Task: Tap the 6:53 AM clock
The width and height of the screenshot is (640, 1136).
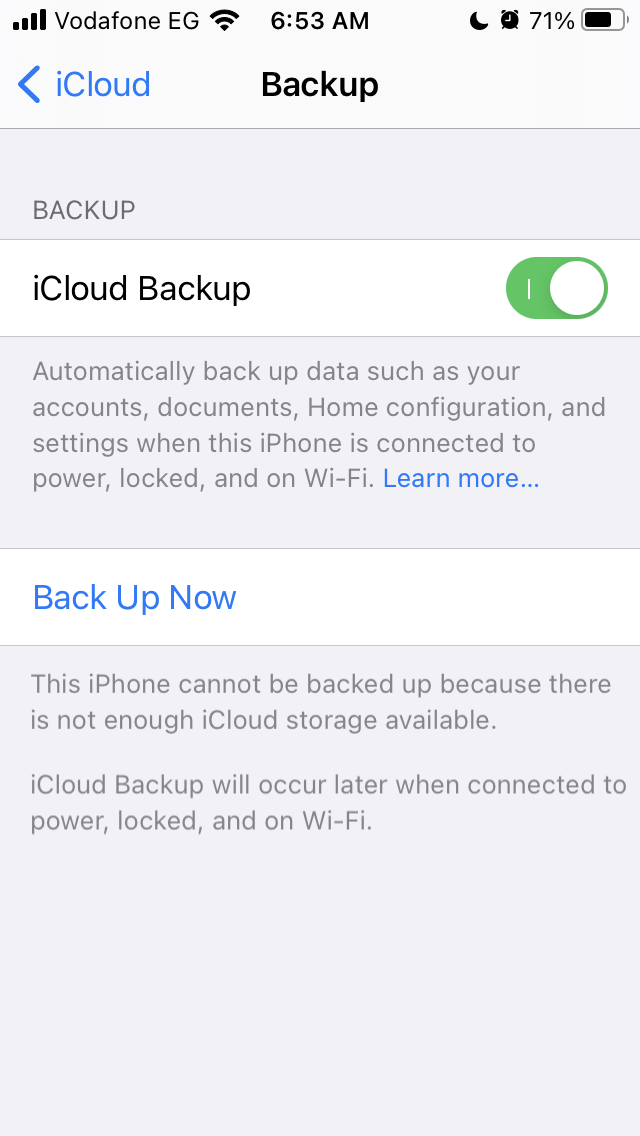Action: click(320, 21)
